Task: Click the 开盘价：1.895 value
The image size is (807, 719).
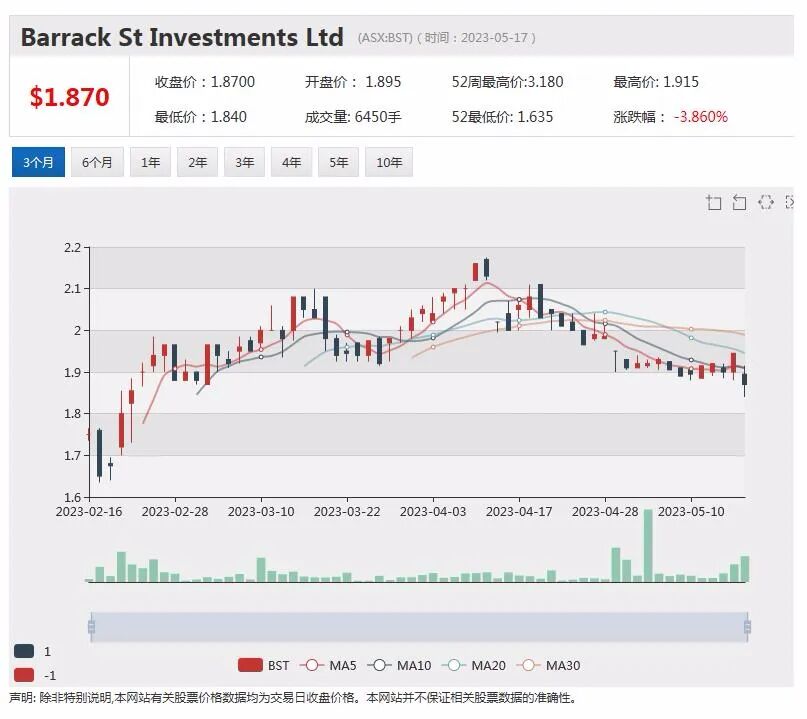Action: pyautogui.click(x=353, y=82)
